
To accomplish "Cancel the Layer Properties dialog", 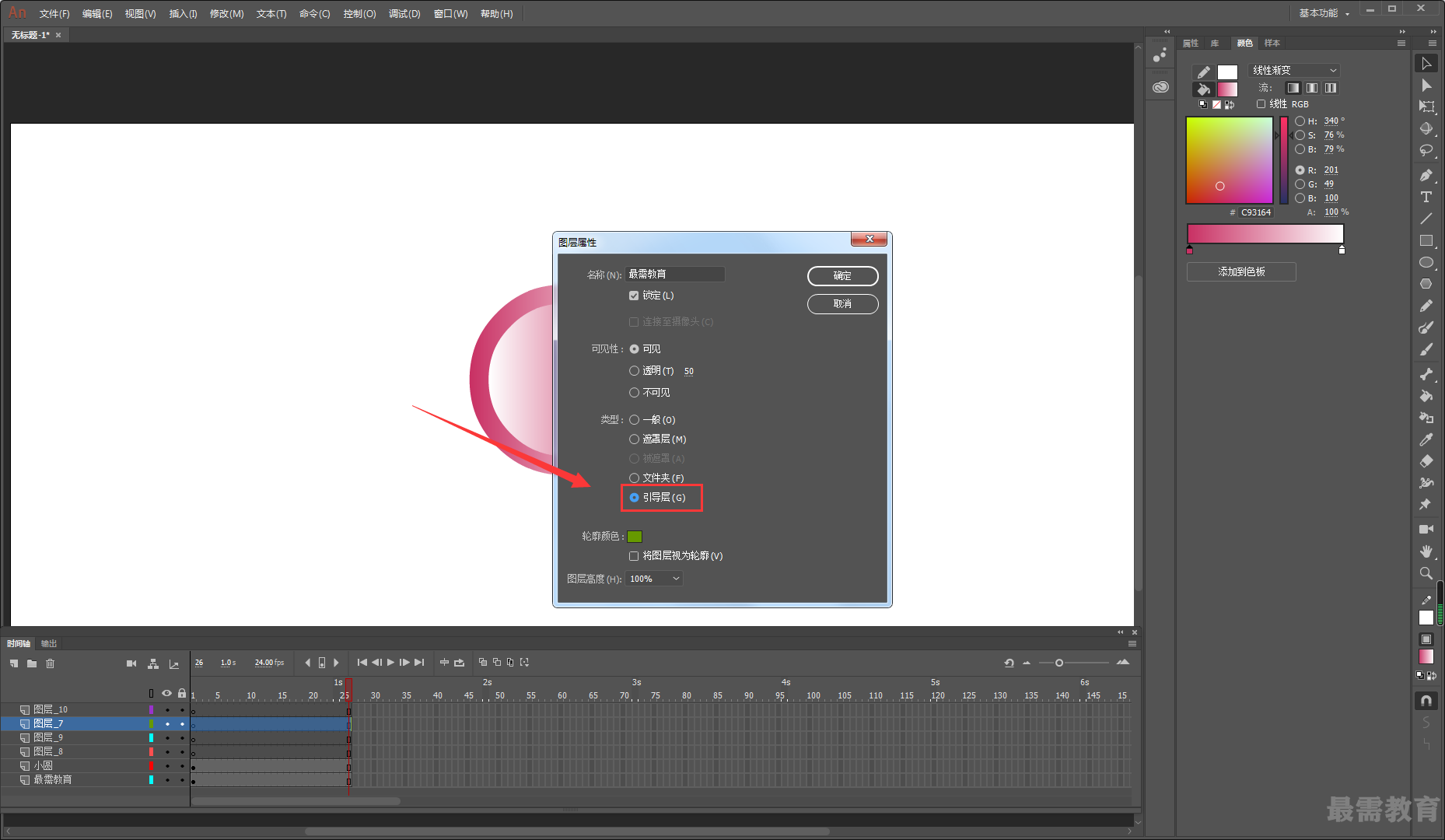I will pyautogui.click(x=843, y=304).
